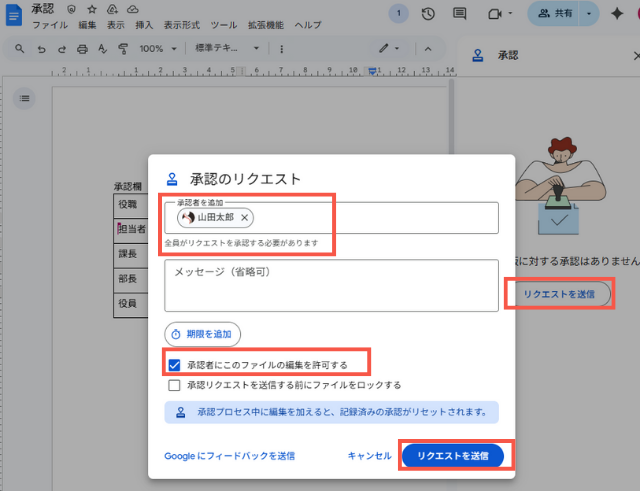
Task: Click the undo arrow in toolbar
Action: point(40,49)
